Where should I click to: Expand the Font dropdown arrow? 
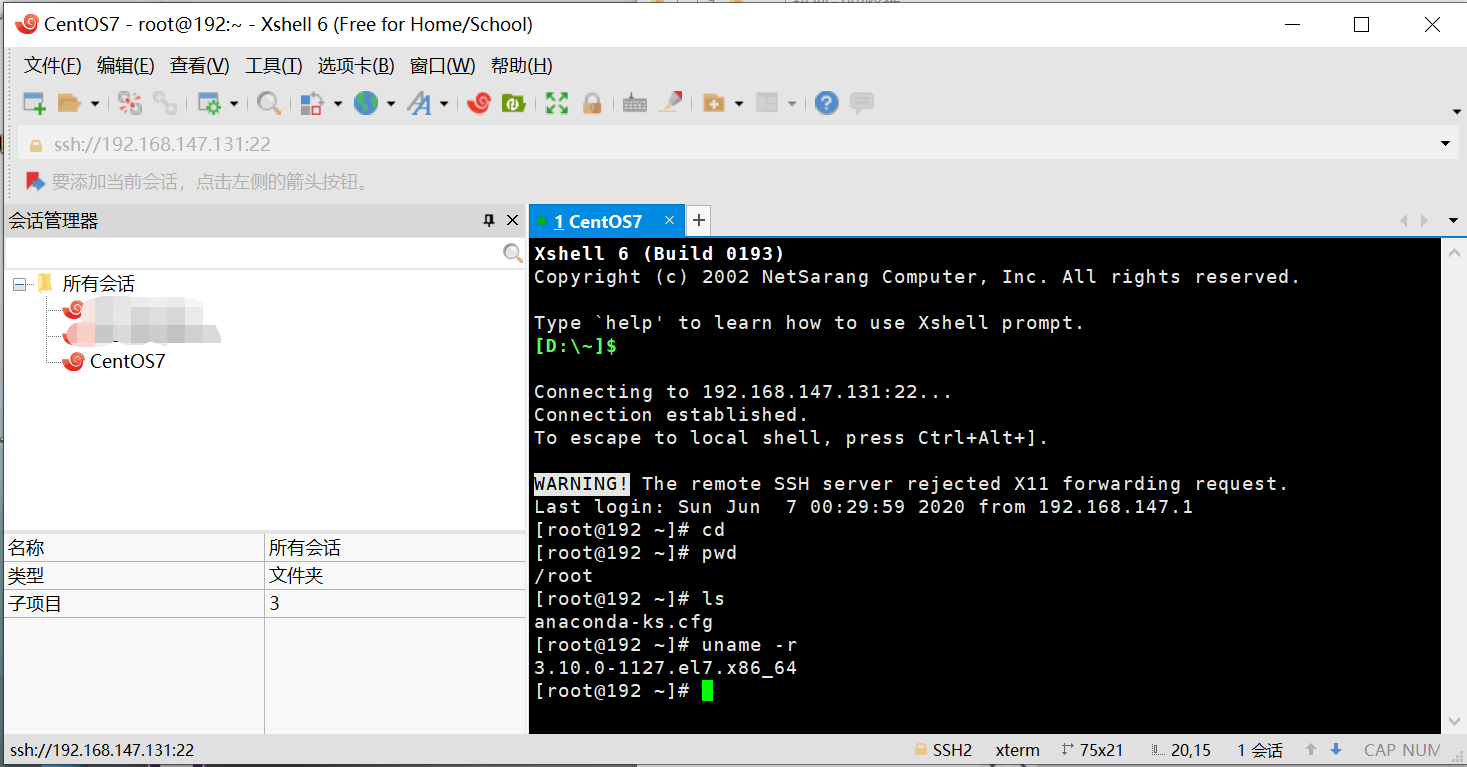point(444,103)
